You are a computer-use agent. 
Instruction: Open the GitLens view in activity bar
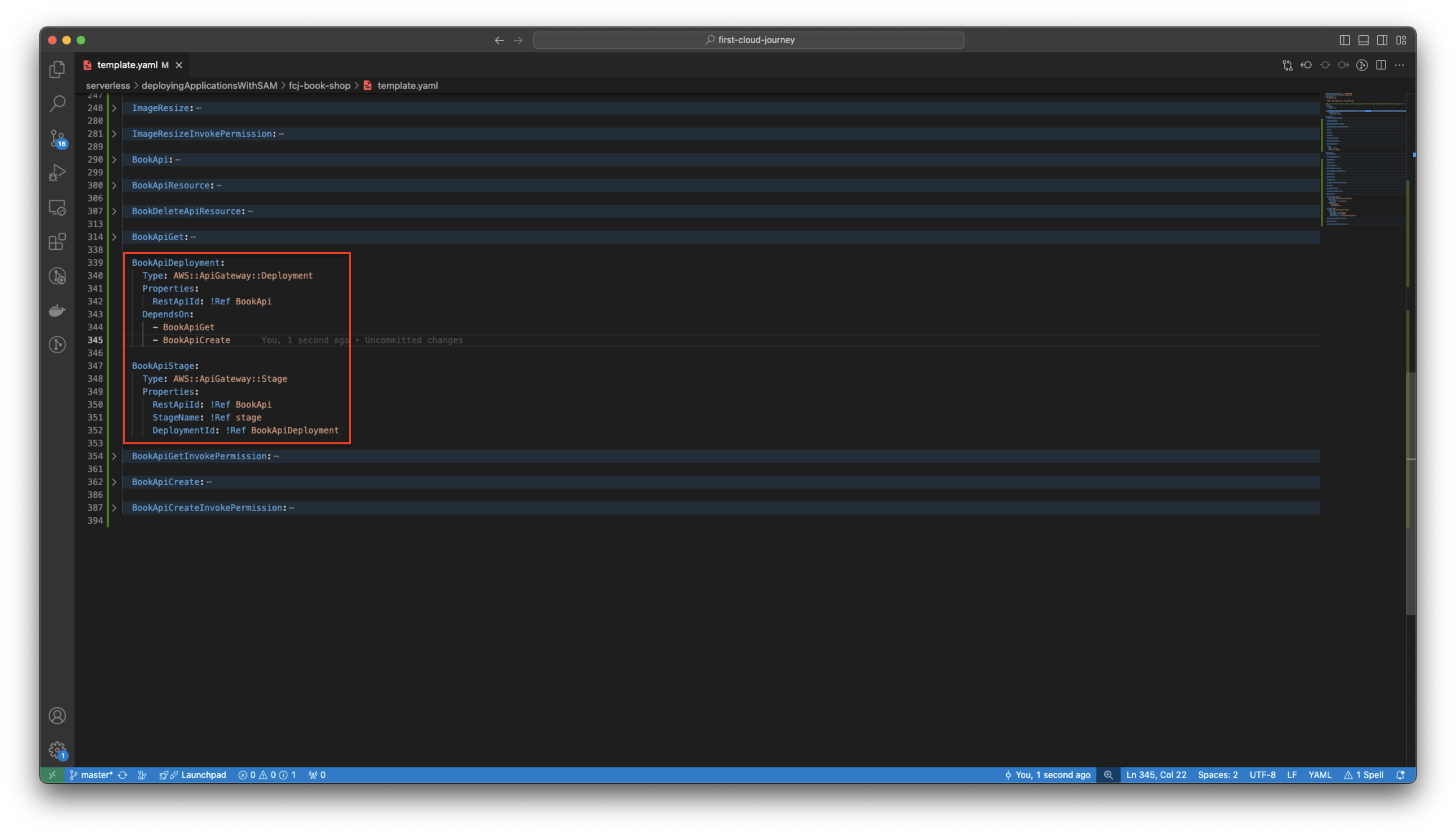coord(57,345)
